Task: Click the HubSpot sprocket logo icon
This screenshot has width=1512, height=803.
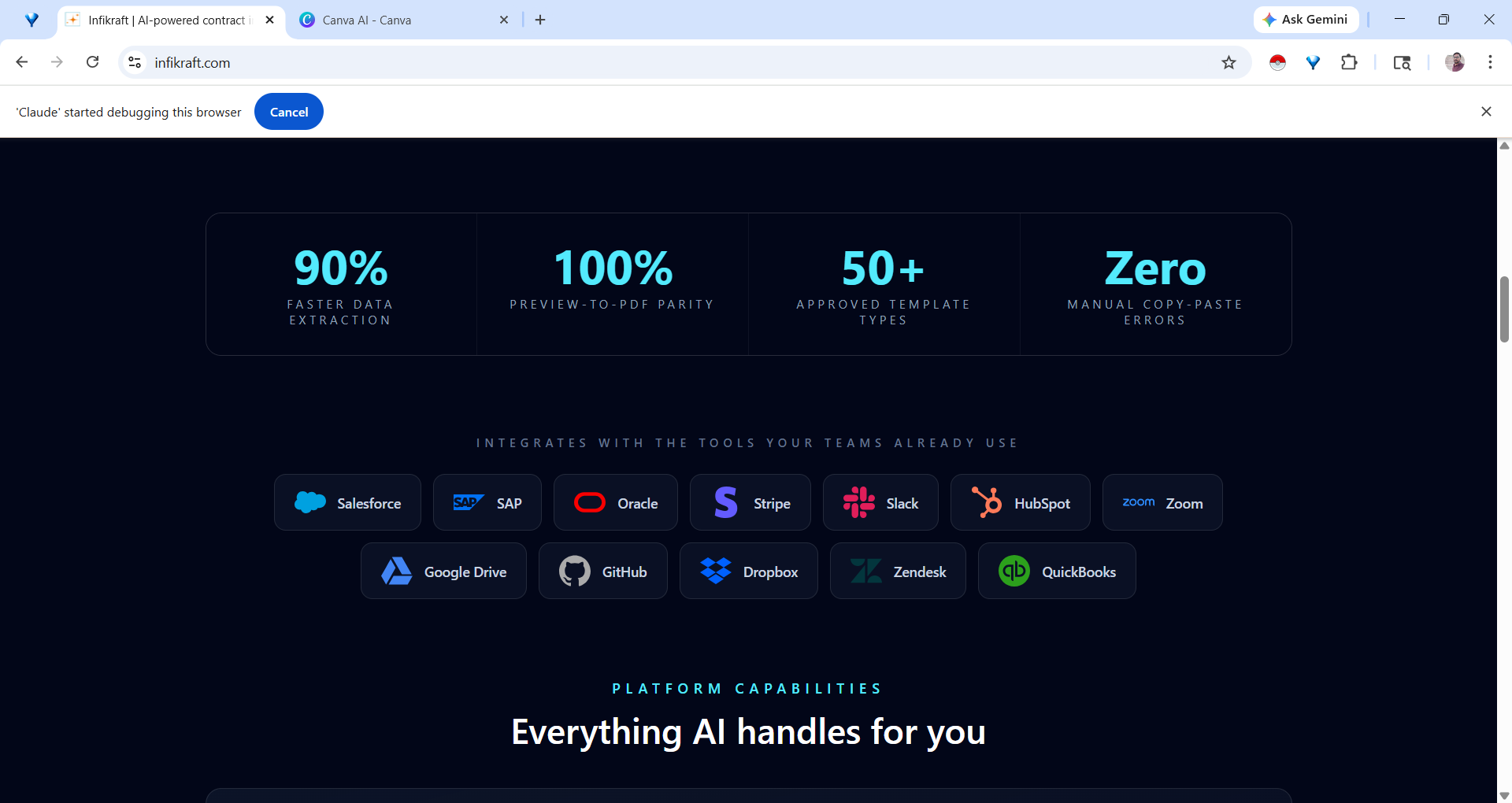Action: point(987,502)
